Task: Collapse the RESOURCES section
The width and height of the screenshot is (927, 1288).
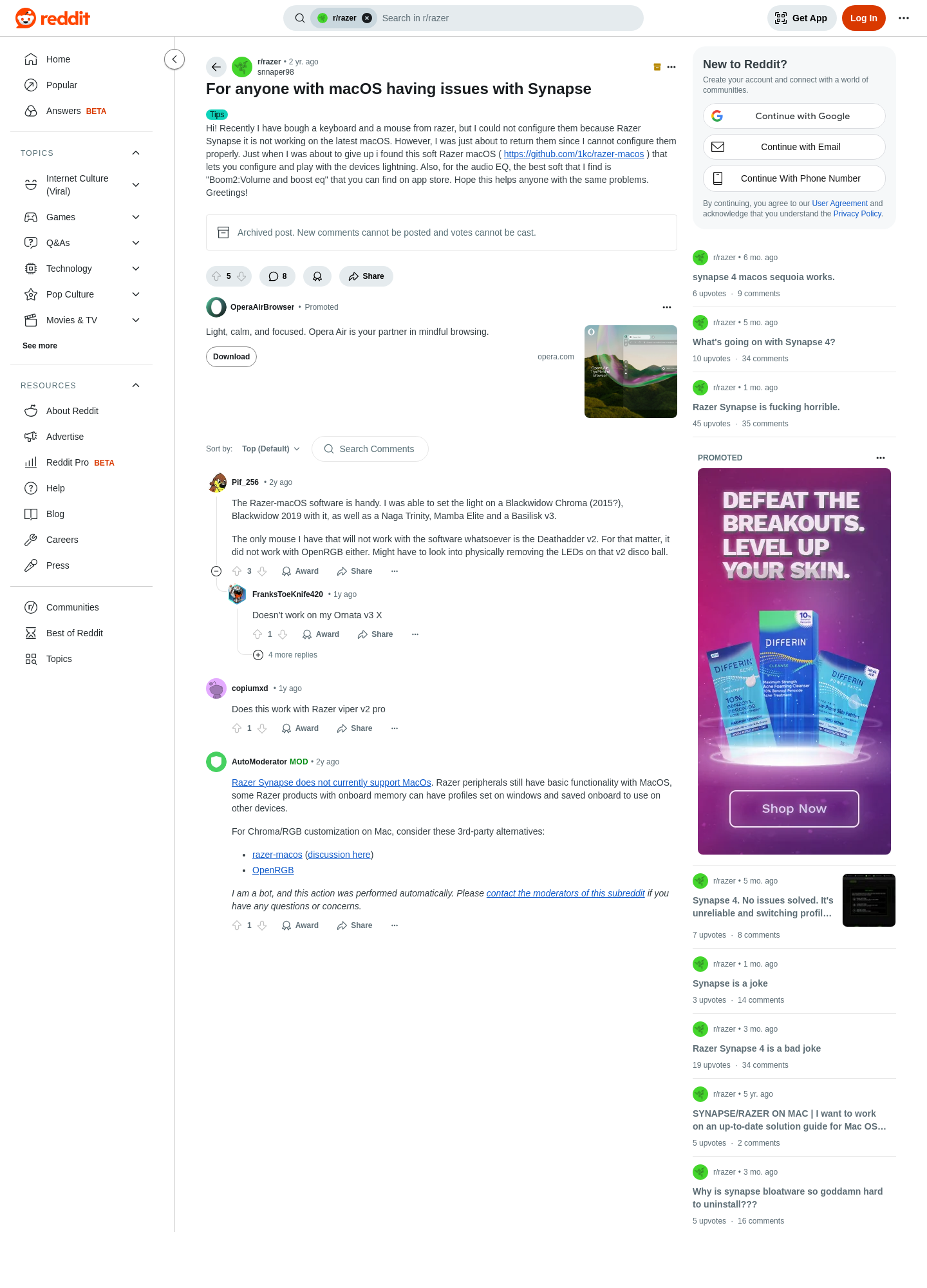Action: tap(136, 385)
